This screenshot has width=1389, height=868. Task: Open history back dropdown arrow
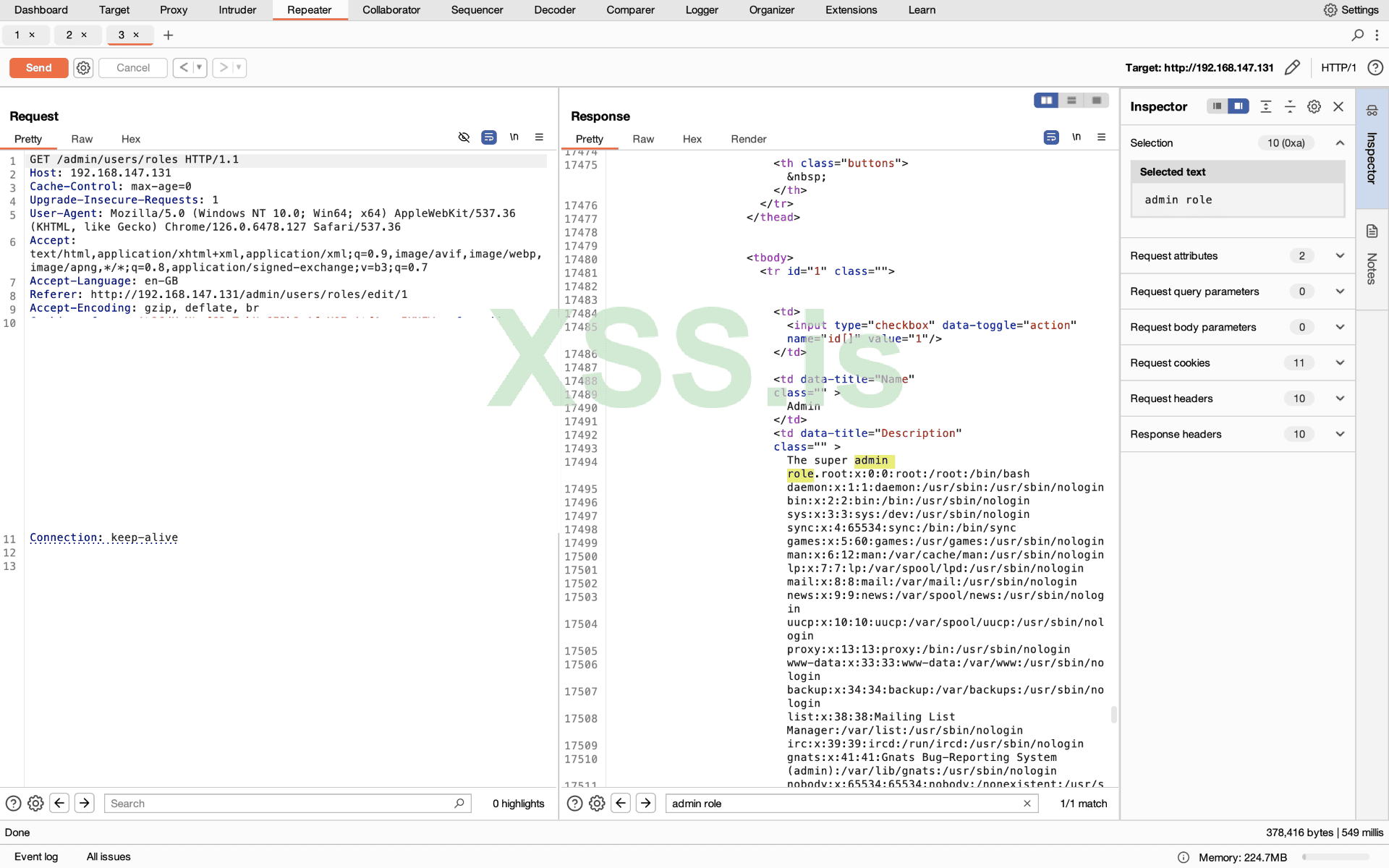click(x=199, y=67)
